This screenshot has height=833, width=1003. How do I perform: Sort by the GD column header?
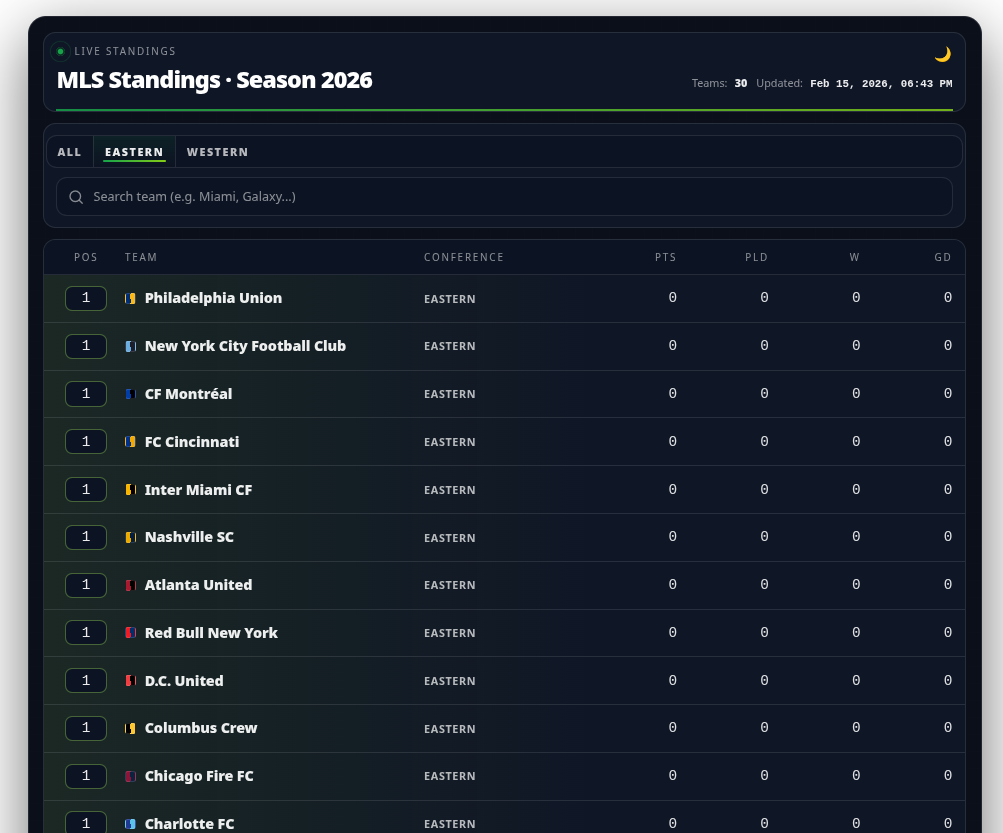pyautogui.click(x=942, y=257)
